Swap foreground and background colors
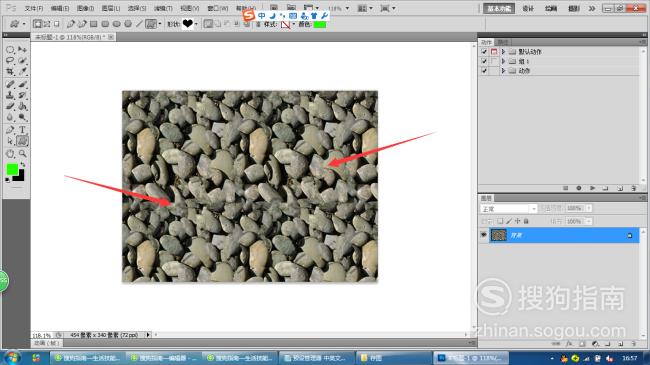The height and width of the screenshot is (365, 650). pyautogui.click(x=23, y=165)
